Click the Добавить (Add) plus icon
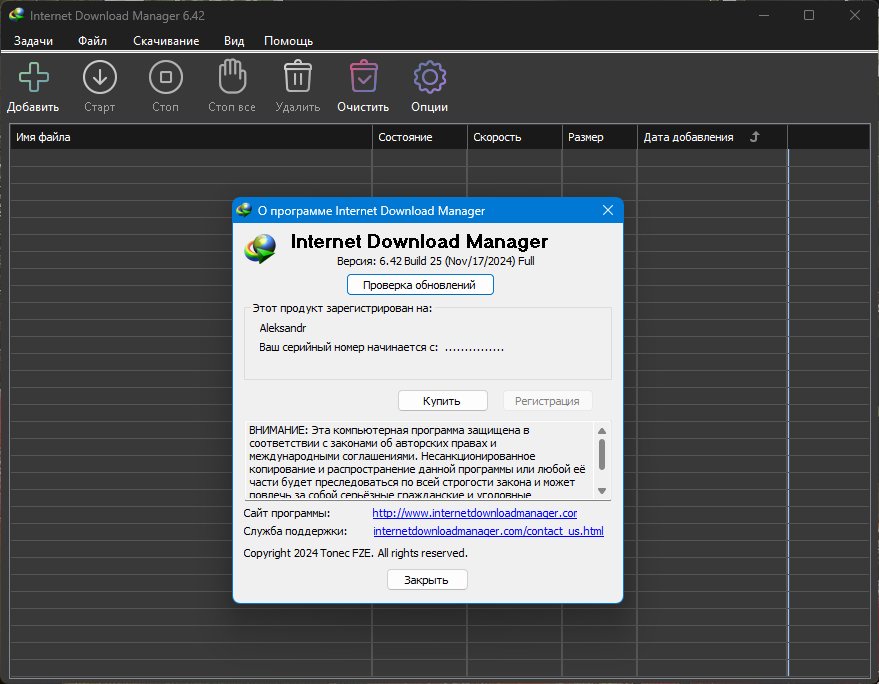Viewport: 879px width, 684px height. 34,77
